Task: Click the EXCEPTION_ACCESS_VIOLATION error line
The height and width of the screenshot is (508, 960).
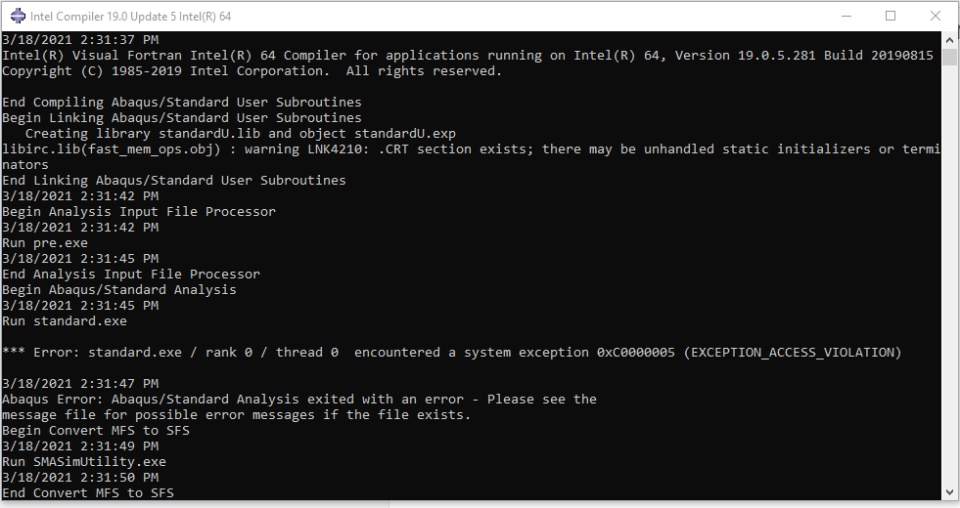Action: pyautogui.click(x=450, y=352)
